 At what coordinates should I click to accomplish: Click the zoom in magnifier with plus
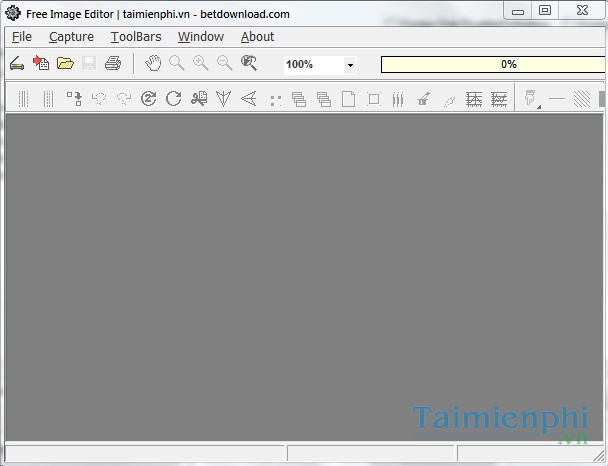coord(201,63)
